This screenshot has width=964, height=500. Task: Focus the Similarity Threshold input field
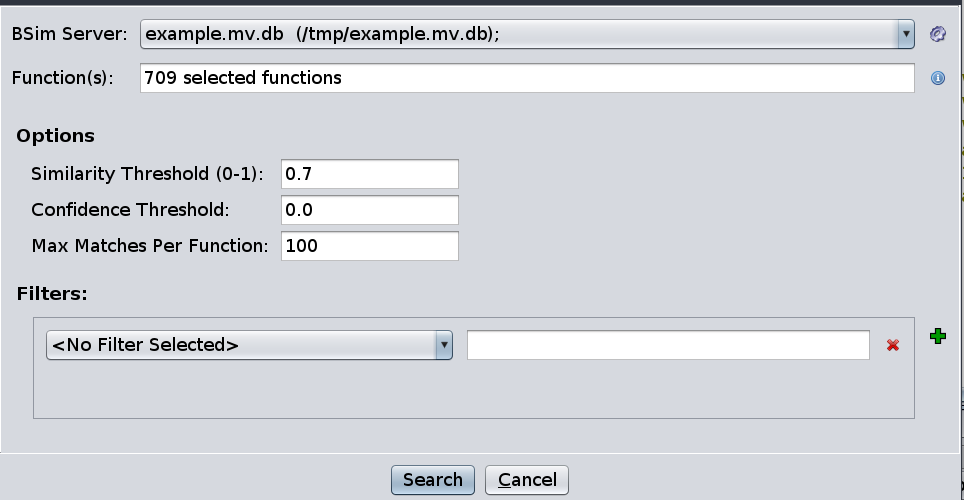[x=369, y=174]
